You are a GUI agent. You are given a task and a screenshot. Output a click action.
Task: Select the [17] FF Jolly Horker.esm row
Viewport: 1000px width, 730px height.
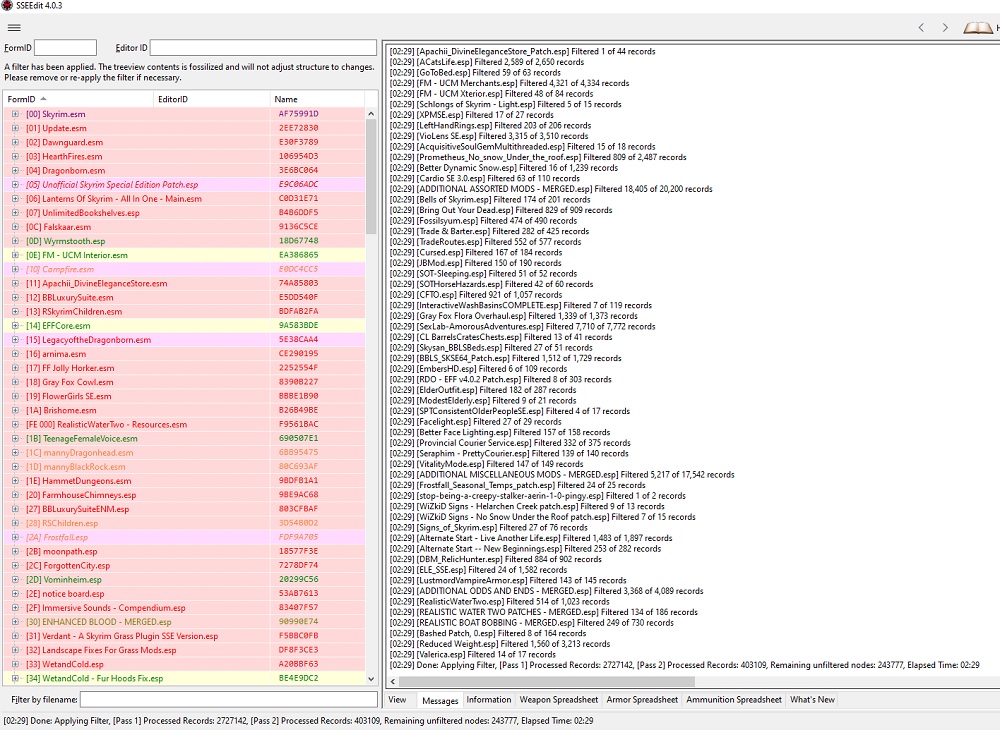[184, 368]
